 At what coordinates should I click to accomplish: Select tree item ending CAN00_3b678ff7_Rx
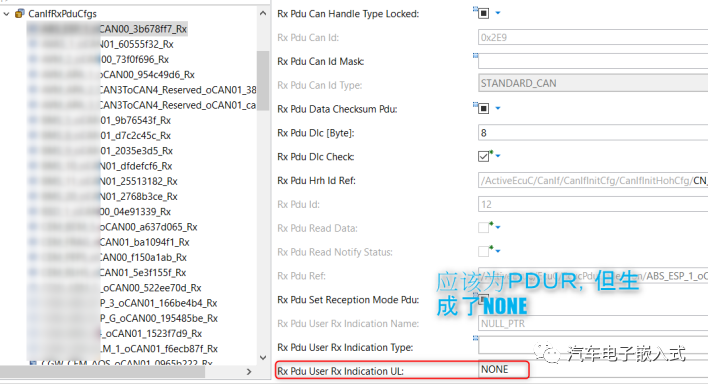[x=107, y=29]
